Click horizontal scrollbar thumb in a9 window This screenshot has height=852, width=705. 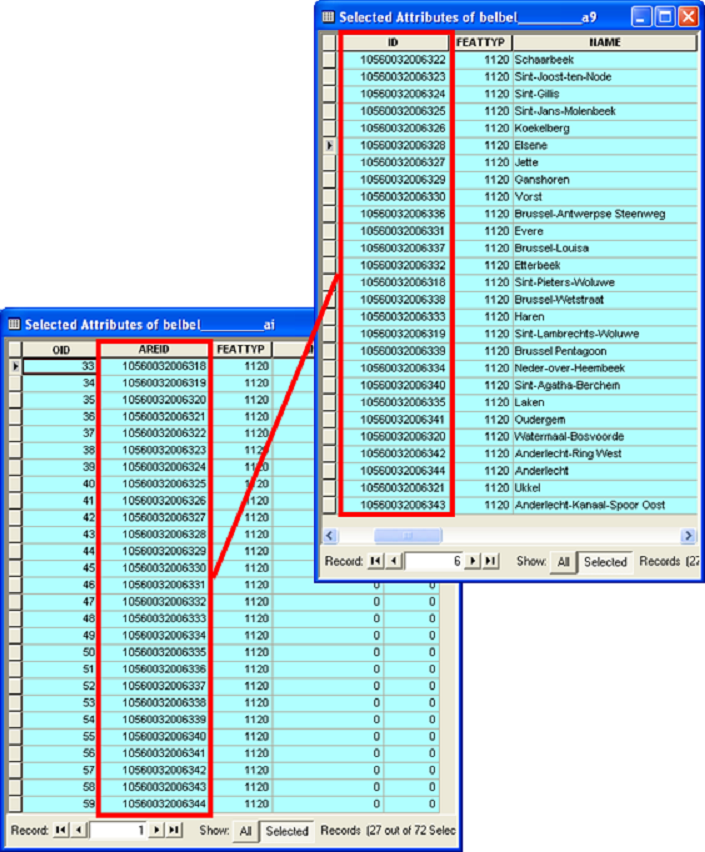(x=408, y=536)
